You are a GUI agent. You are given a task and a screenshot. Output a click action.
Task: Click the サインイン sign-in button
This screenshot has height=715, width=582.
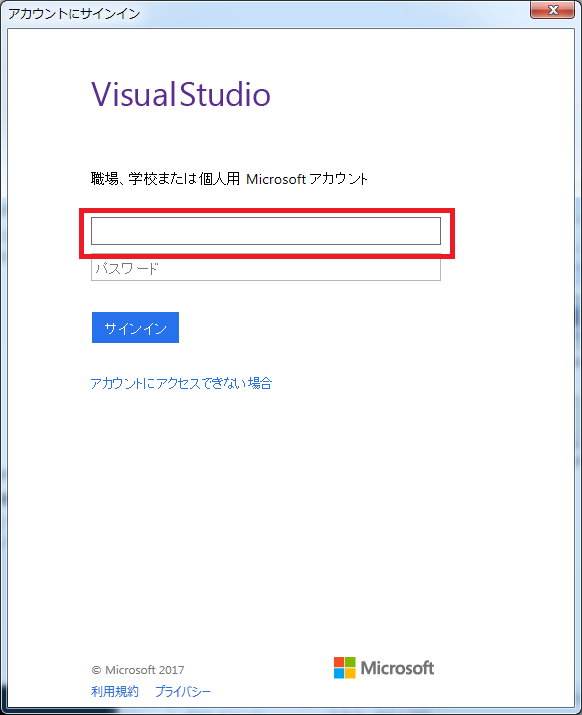135,327
